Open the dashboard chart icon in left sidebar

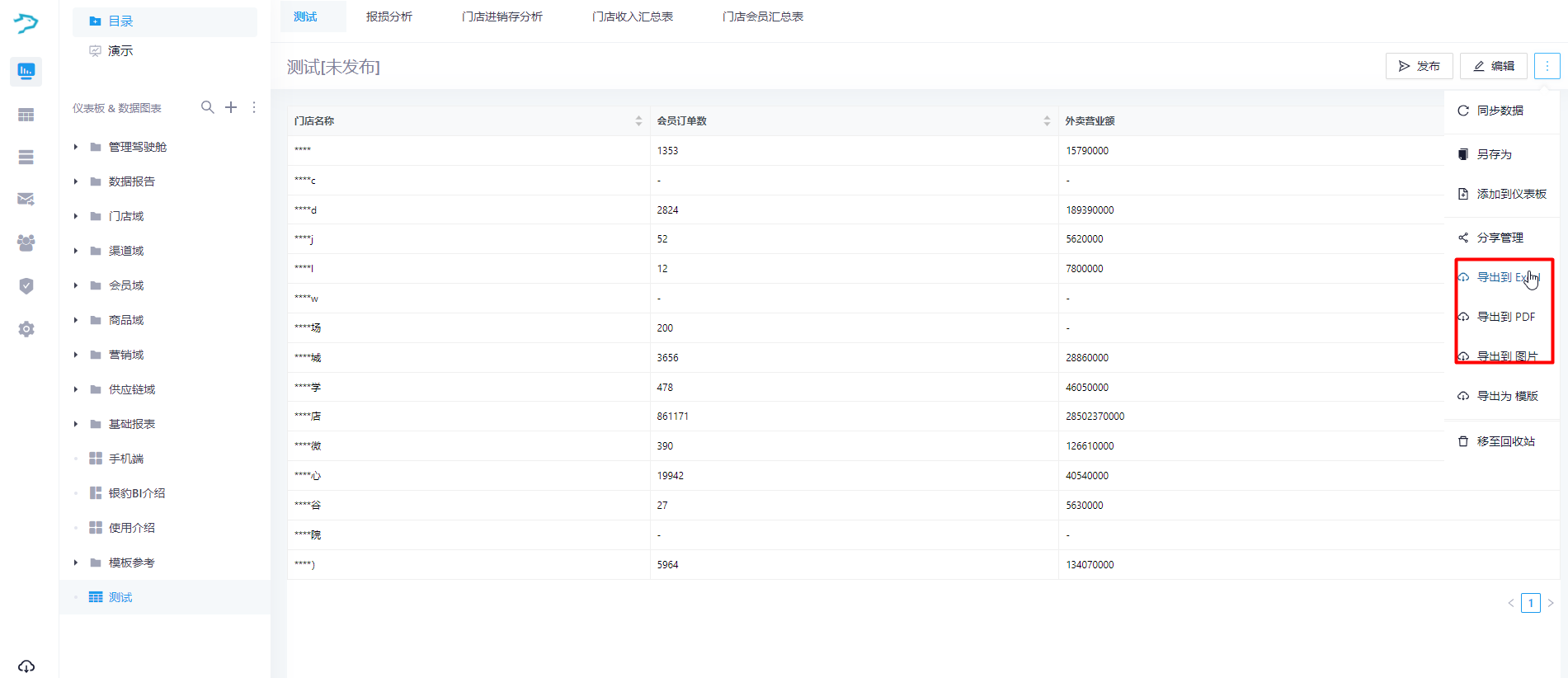[x=26, y=72]
